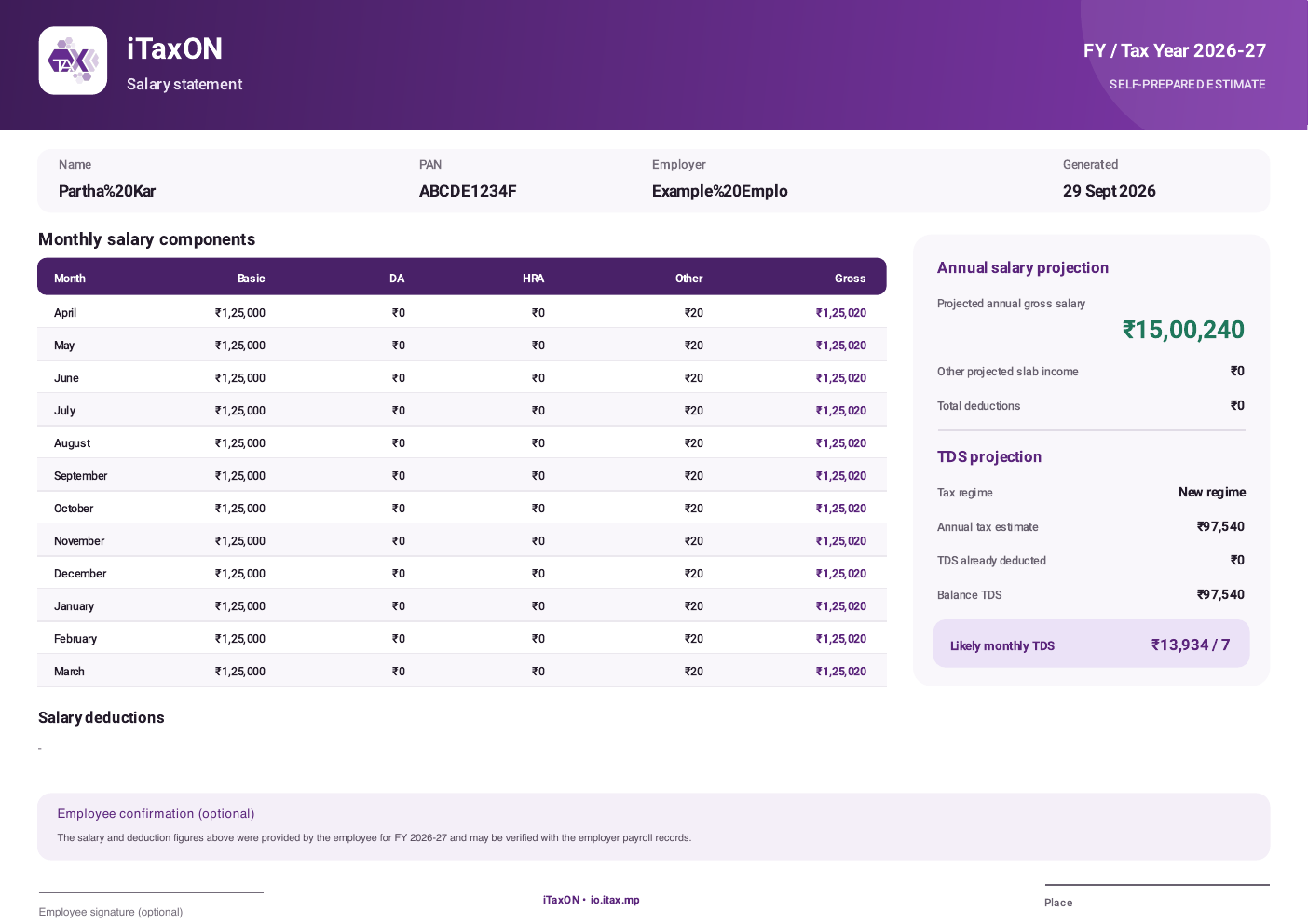
Task: Click the Annual salary projection heading
Action: pyautogui.click(x=1023, y=267)
